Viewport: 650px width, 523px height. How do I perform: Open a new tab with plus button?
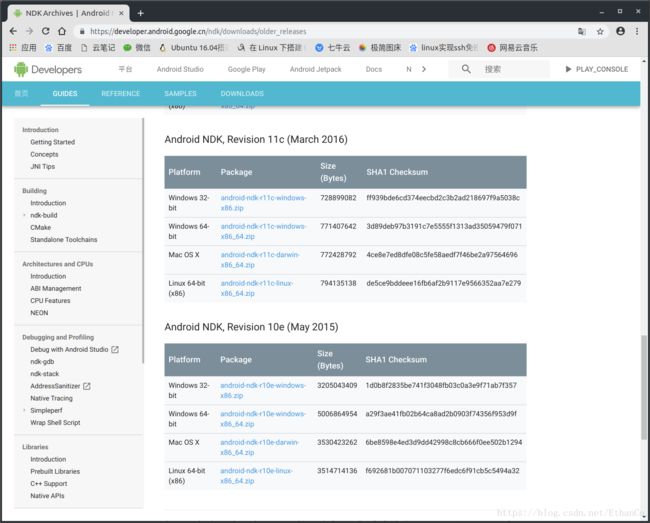[141, 13]
